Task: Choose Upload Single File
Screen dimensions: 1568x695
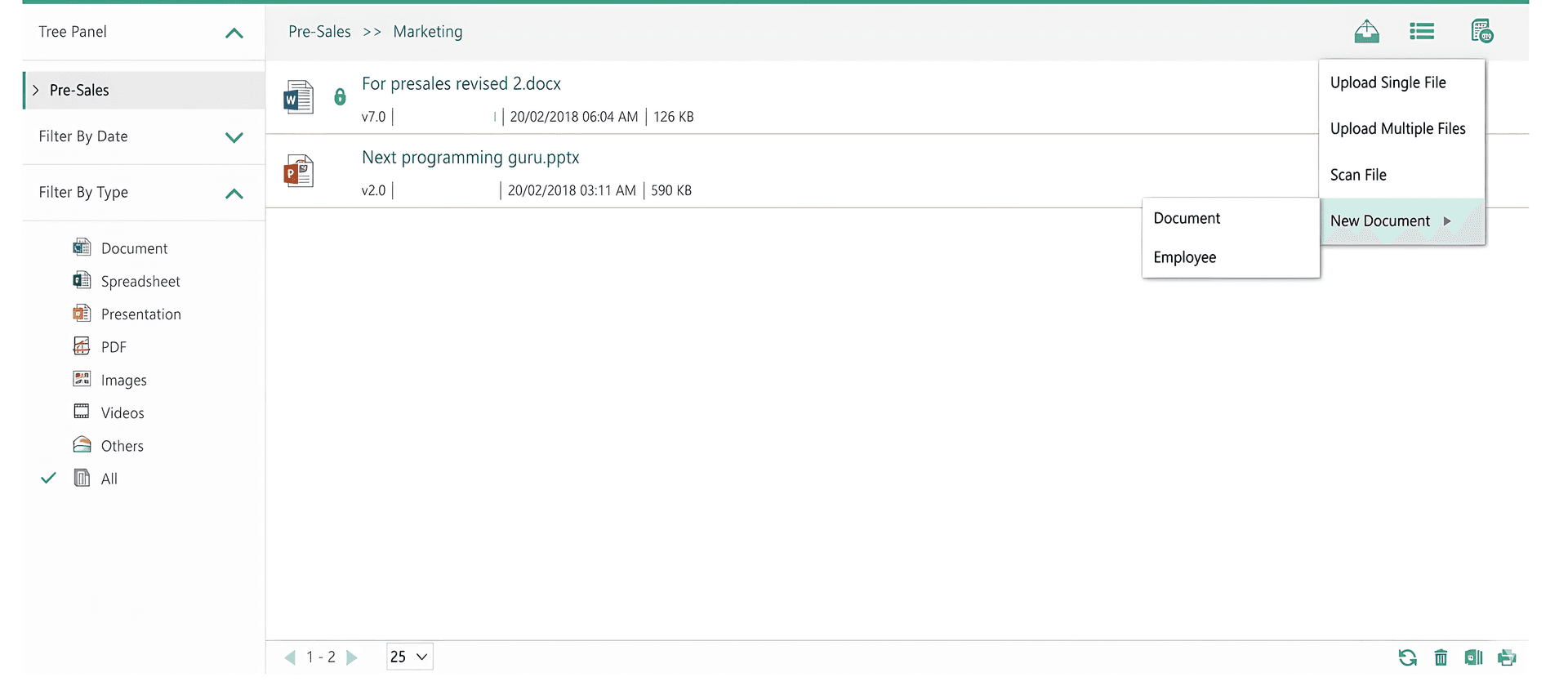Action: (1388, 82)
